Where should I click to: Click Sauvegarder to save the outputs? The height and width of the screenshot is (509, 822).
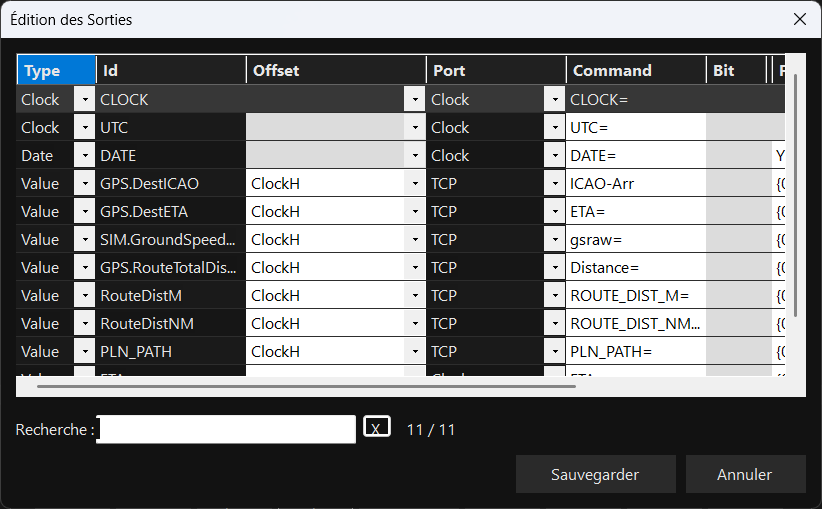(595, 474)
